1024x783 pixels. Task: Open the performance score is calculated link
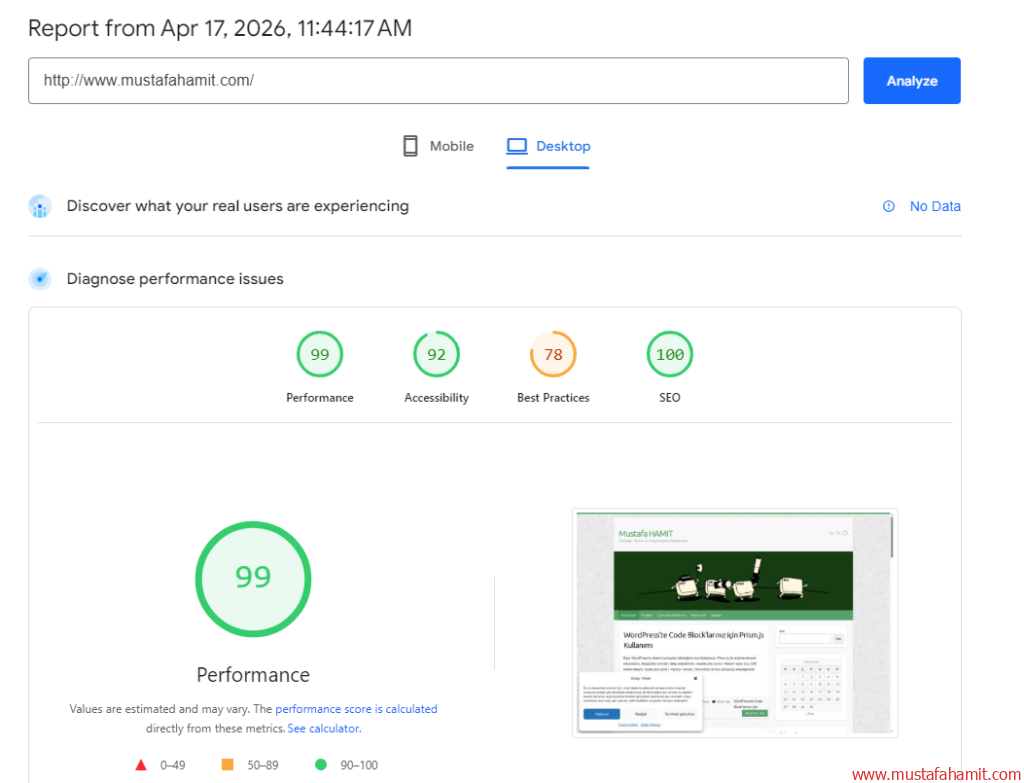(356, 709)
